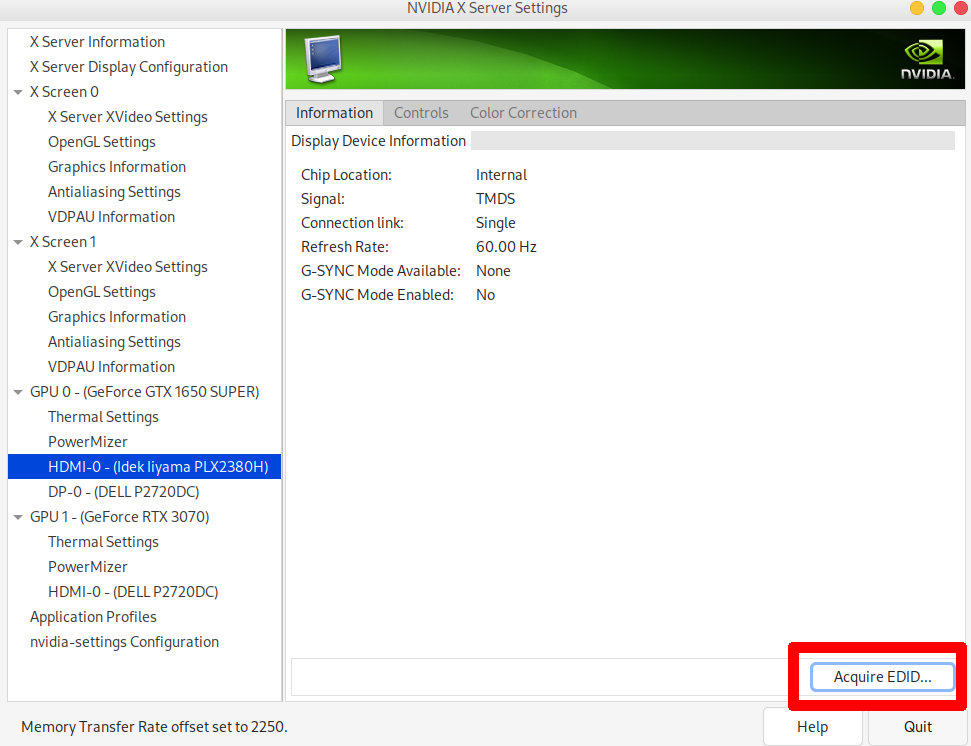Open Antialiasing Settings under X Screen 0
The width and height of the screenshot is (971, 746).
[x=114, y=192]
